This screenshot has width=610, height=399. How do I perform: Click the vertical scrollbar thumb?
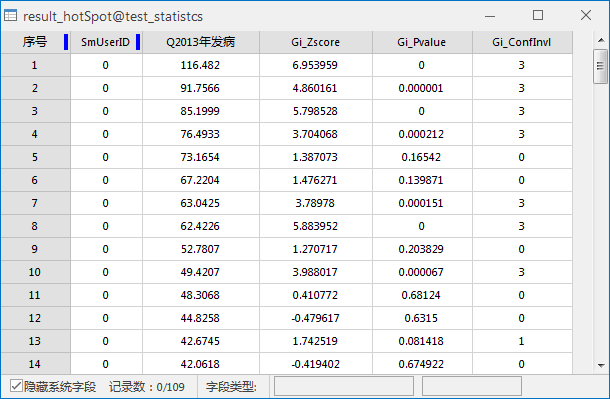click(600, 66)
